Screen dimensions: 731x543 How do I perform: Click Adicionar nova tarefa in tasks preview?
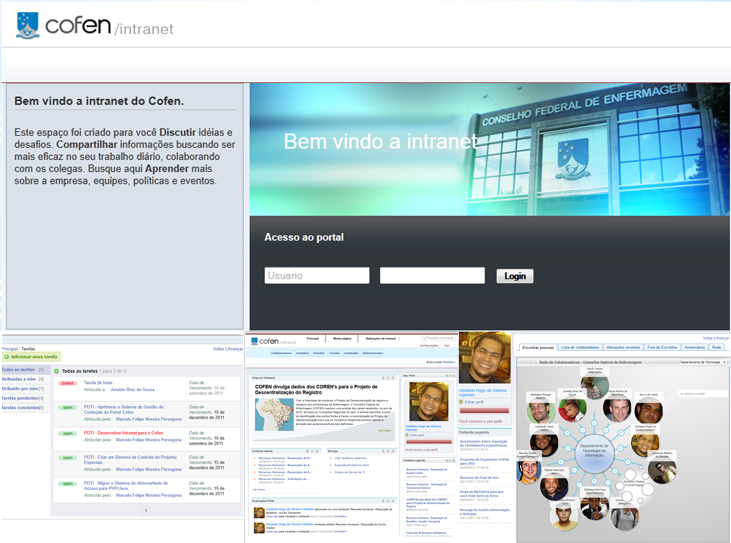[x=31, y=357]
